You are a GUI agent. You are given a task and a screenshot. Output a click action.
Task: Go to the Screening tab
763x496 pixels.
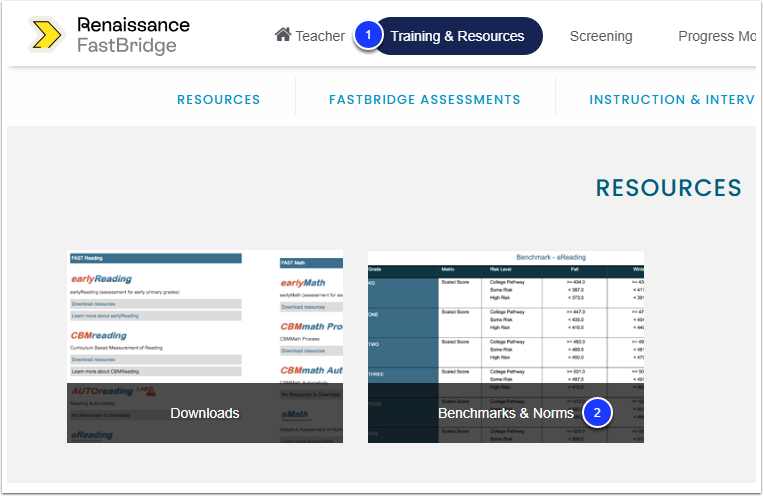coord(601,36)
